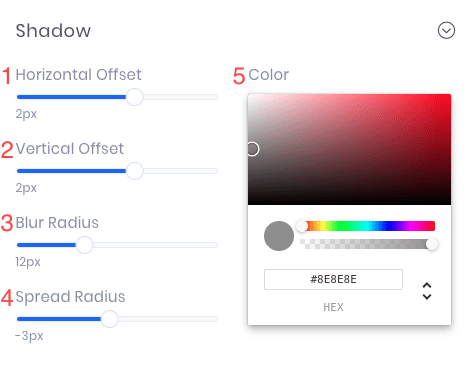Click the hue rainbow slider bar

pos(368,226)
